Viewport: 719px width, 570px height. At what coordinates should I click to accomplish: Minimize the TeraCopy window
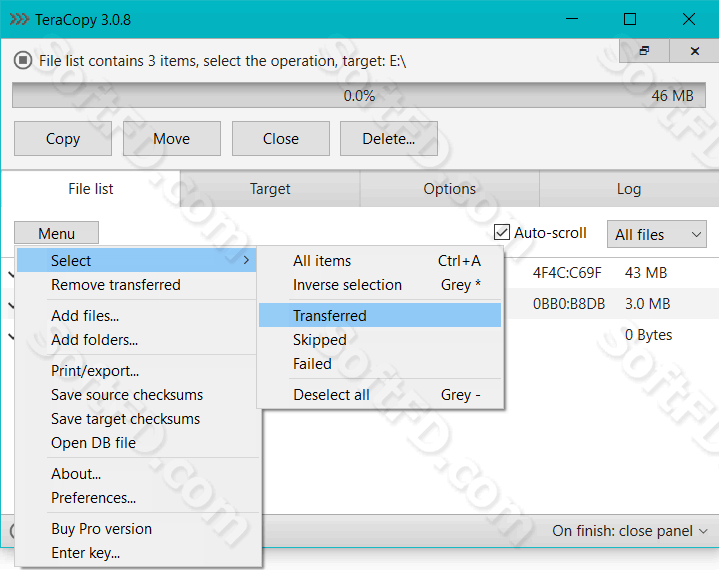pos(572,19)
